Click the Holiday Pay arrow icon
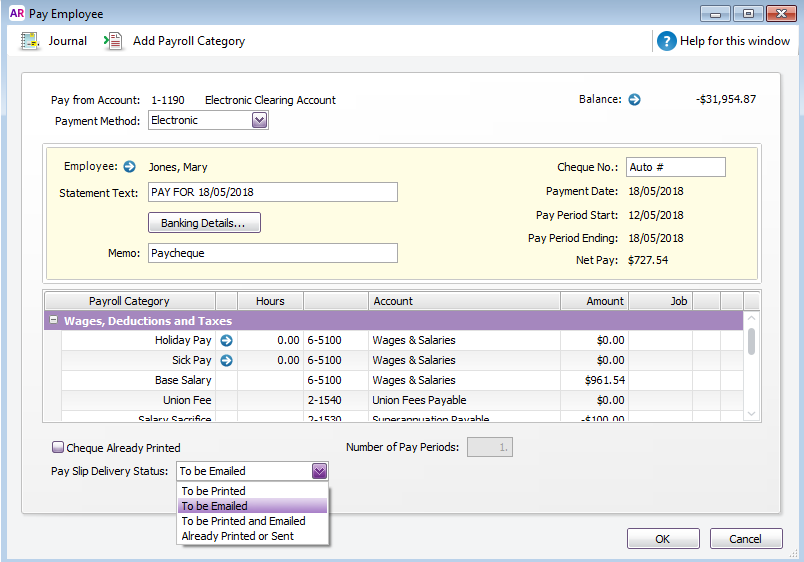This screenshot has height=562, width=804. click(226, 340)
